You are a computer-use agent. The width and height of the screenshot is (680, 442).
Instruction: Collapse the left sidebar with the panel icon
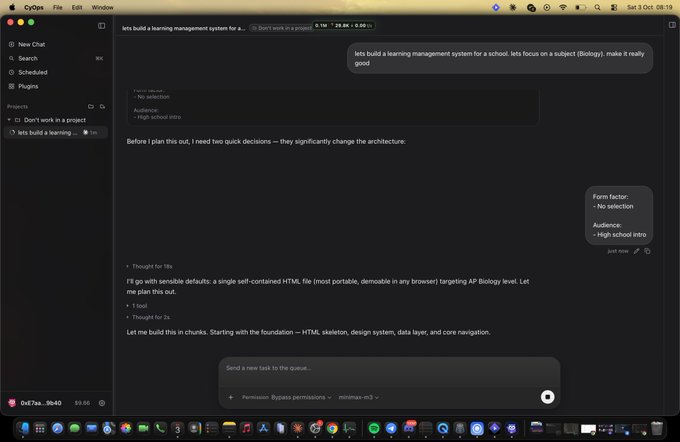[x=101, y=26]
